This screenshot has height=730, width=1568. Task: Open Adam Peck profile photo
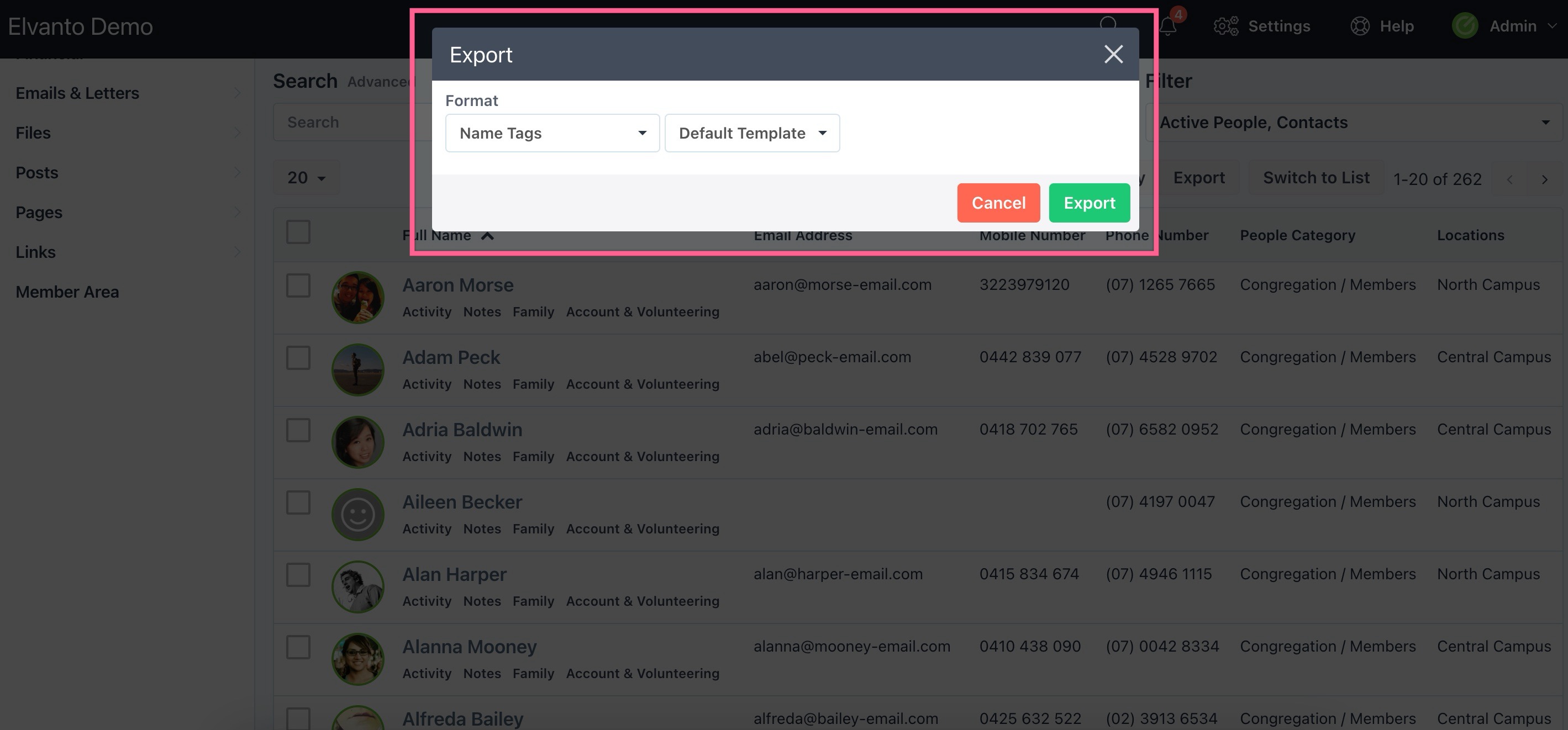[358, 370]
